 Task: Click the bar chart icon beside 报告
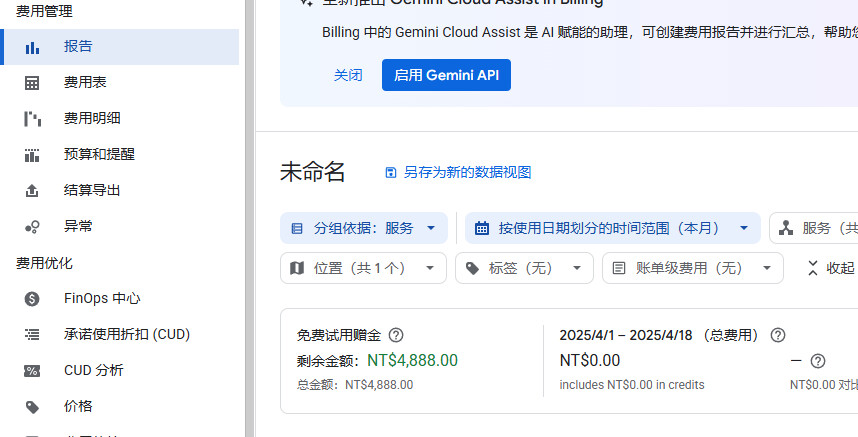32,47
